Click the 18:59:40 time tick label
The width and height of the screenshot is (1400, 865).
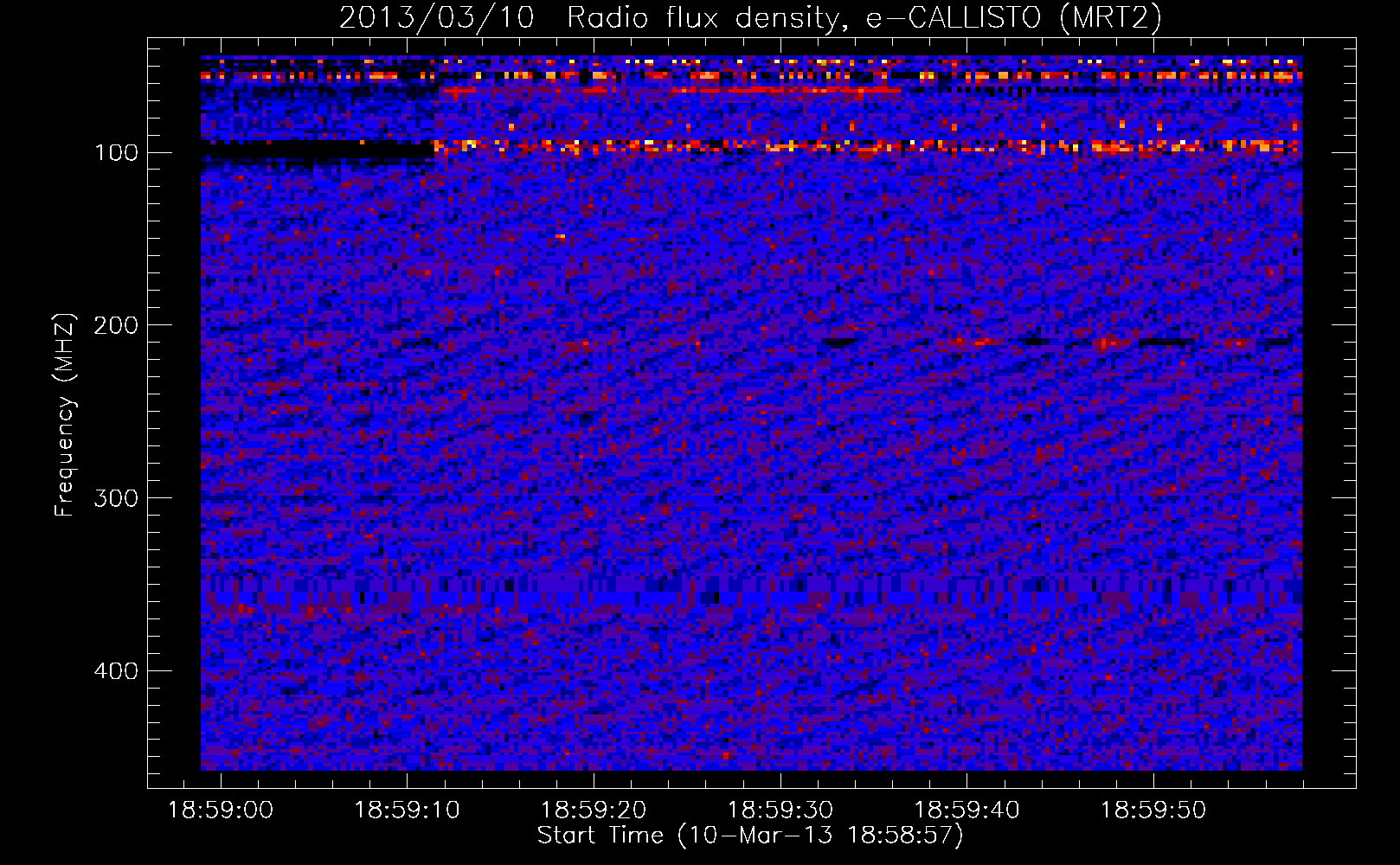[x=967, y=811]
